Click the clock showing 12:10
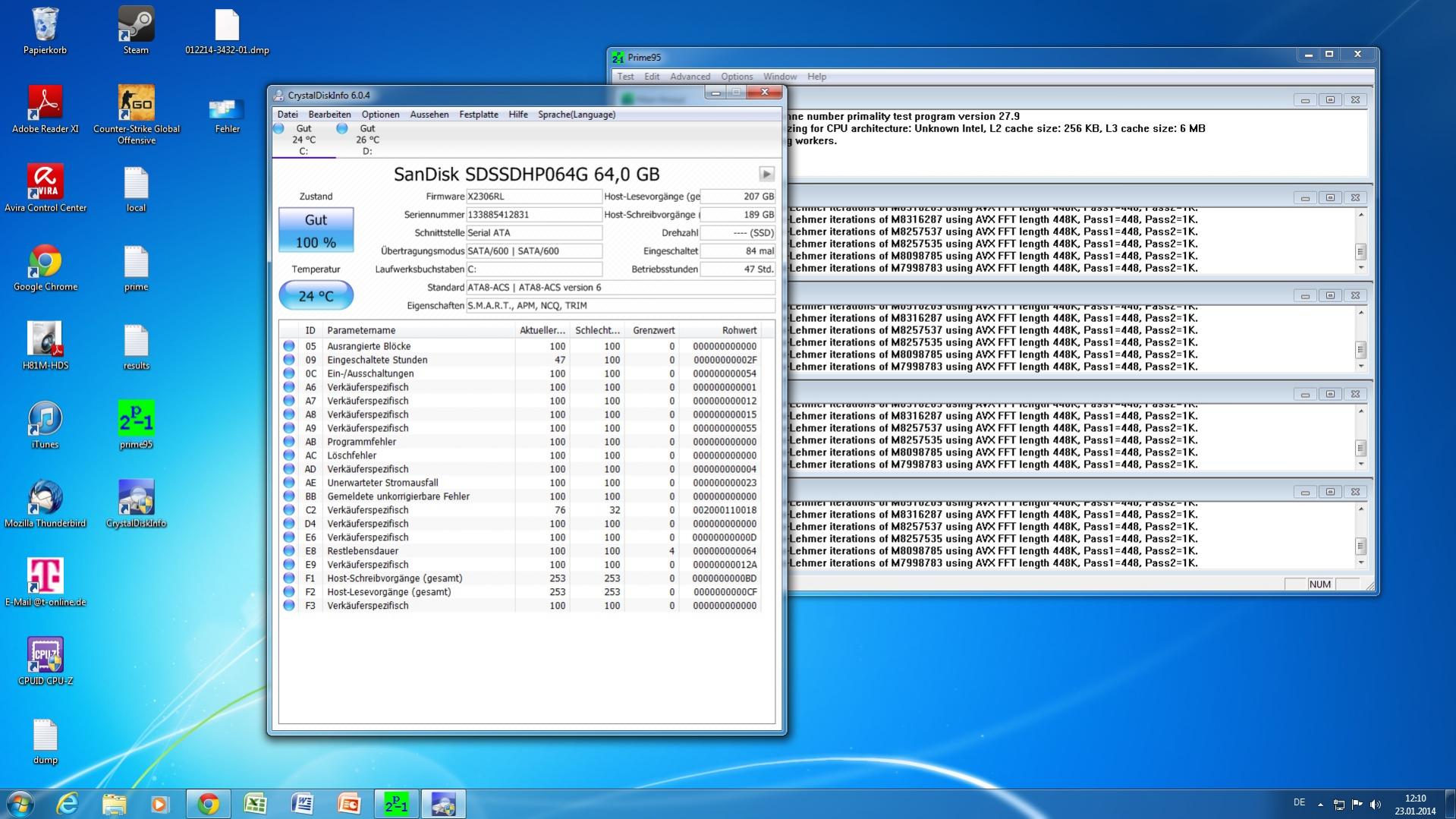Image resolution: width=1456 pixels, height=819 pixels. 1415,805
